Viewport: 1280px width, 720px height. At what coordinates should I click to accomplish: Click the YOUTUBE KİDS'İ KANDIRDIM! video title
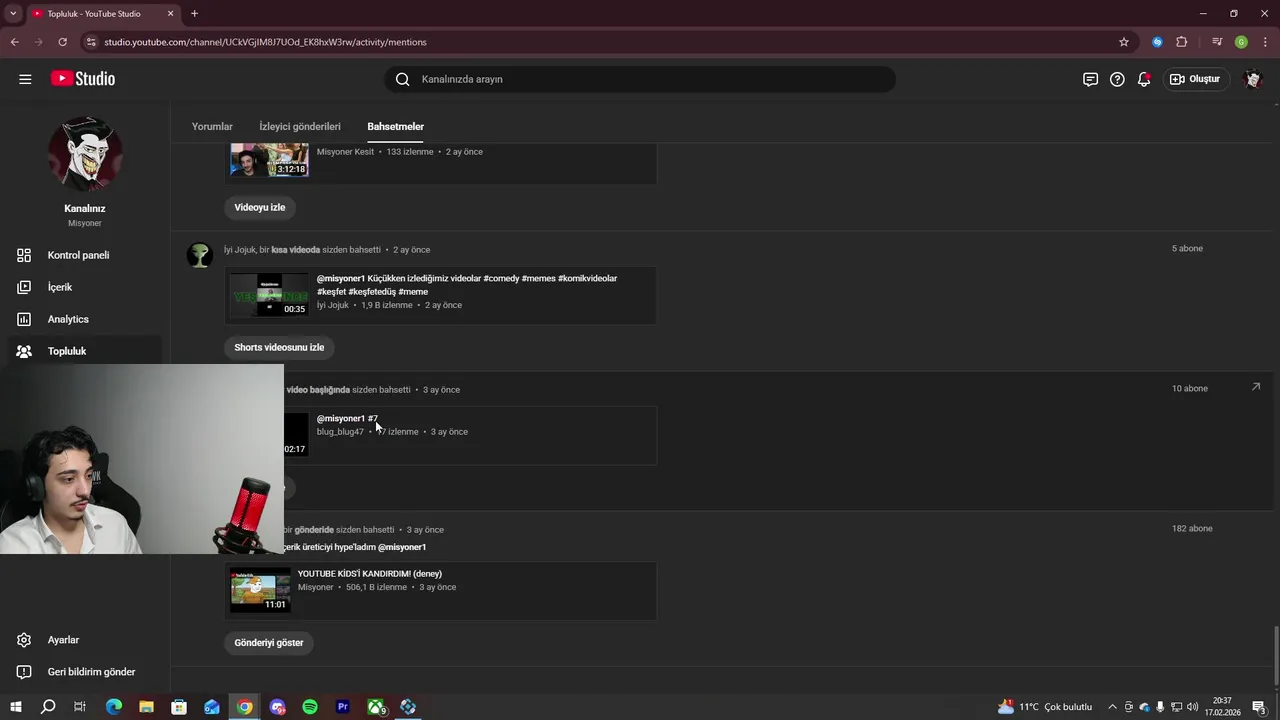pos(370,574)
